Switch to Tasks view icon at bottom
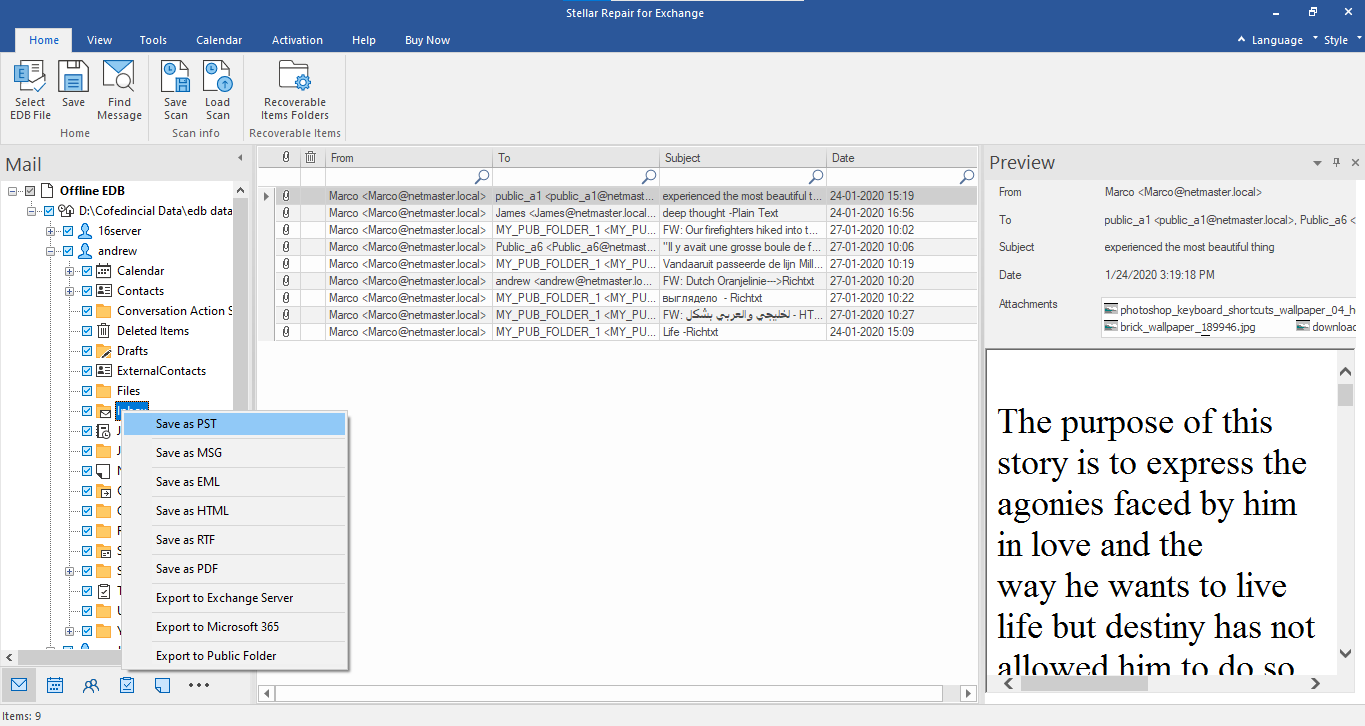This screenshot has width=1365, height=726. click(127, 685)
